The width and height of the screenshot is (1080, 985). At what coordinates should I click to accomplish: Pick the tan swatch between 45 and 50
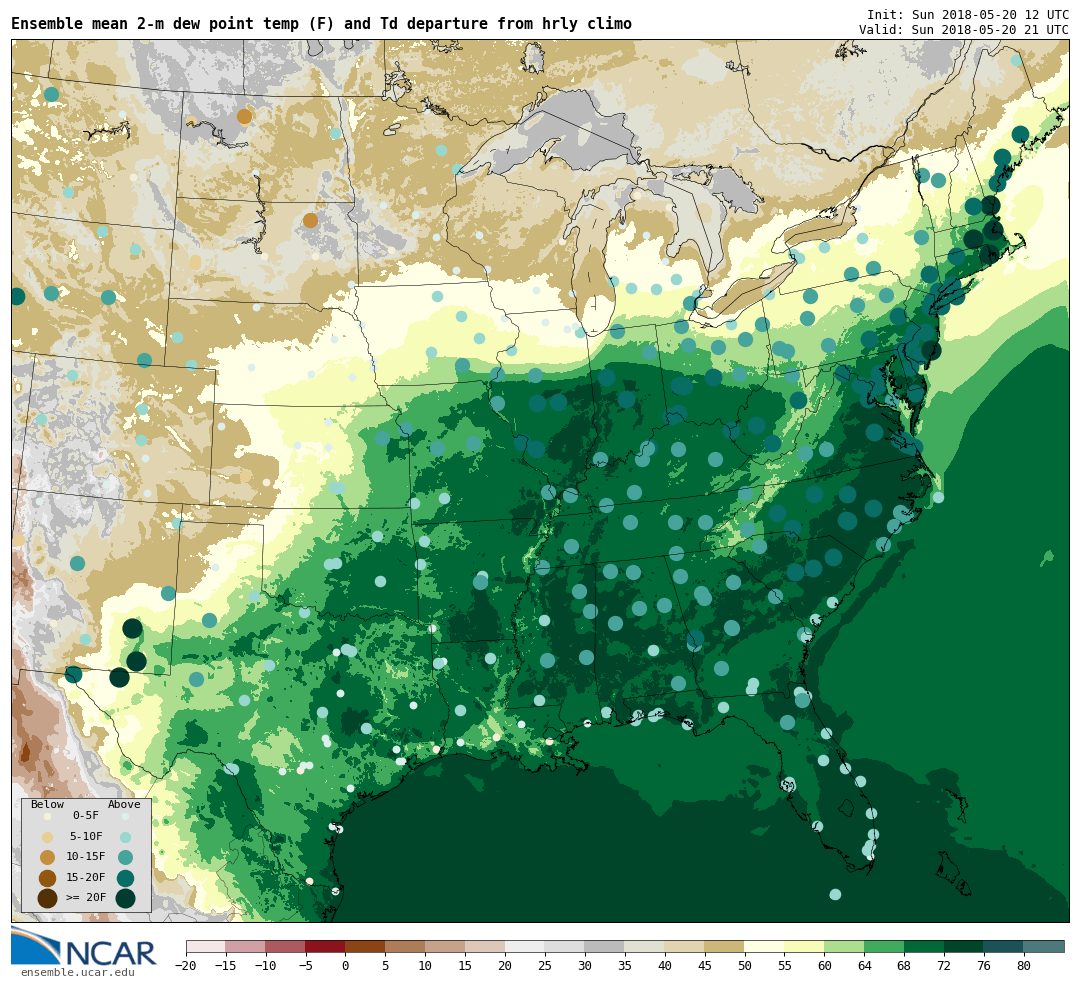725,946
